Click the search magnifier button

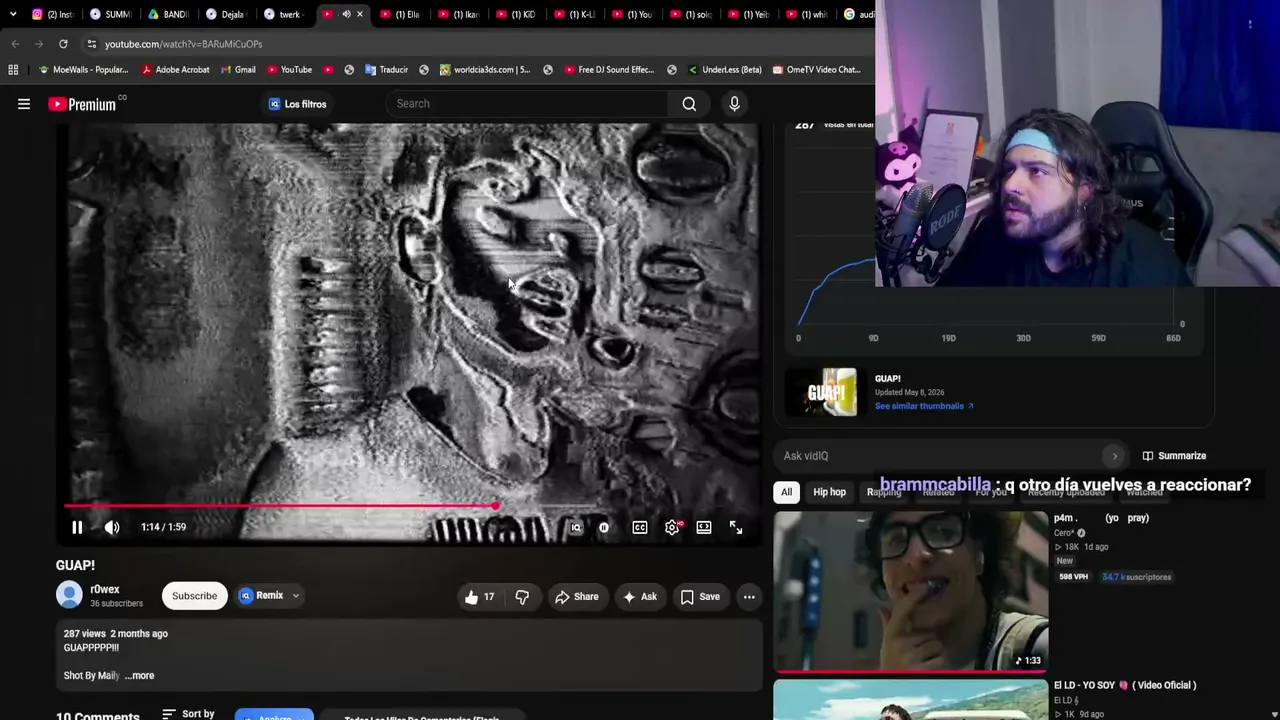click(689, 104)
